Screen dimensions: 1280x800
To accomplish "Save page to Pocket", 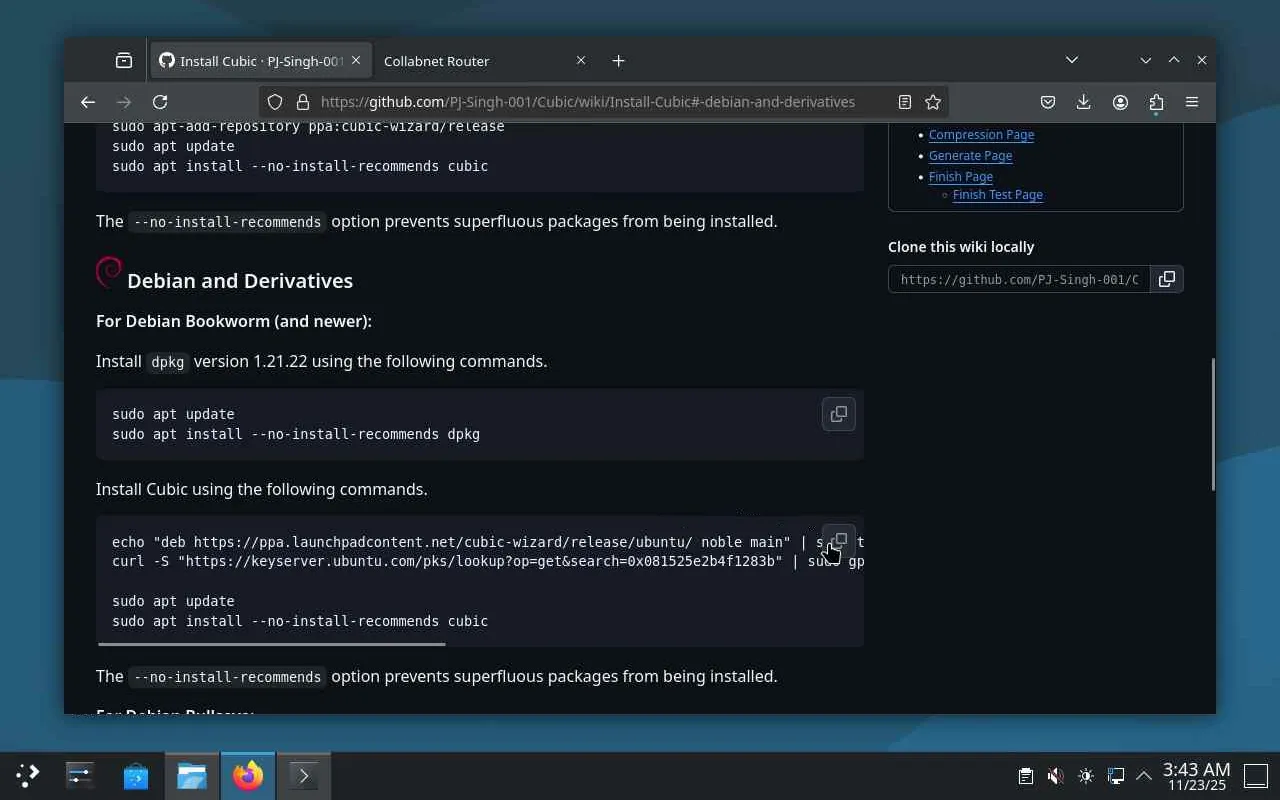I will pyautogui.click(x=1048, y=102).
